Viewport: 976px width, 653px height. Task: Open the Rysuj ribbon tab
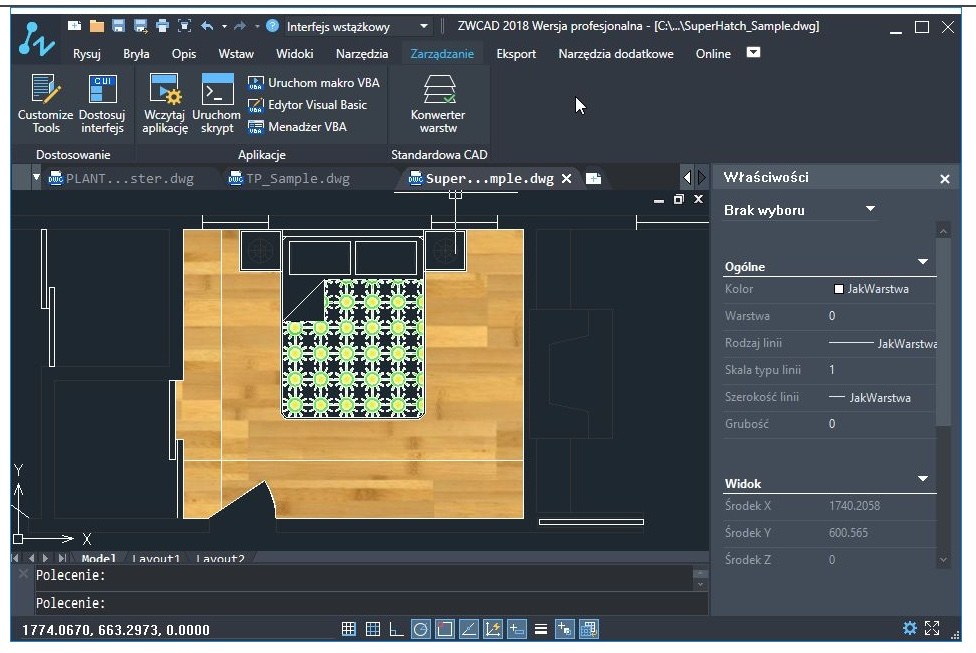coord(87,54)
